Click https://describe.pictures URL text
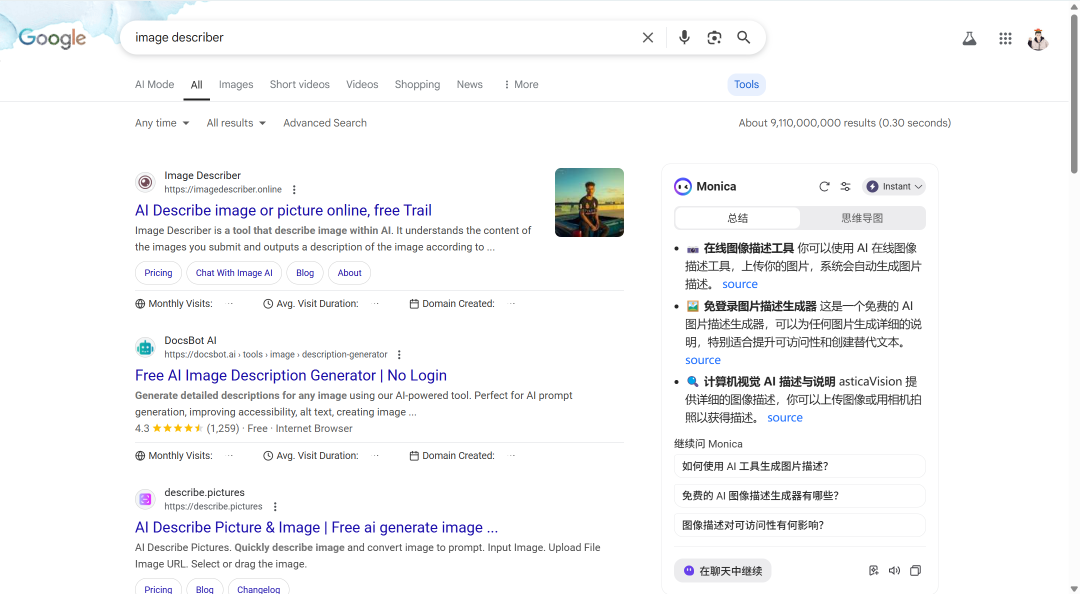Viewport: 1080px width, 594px height. coord(214,506)
